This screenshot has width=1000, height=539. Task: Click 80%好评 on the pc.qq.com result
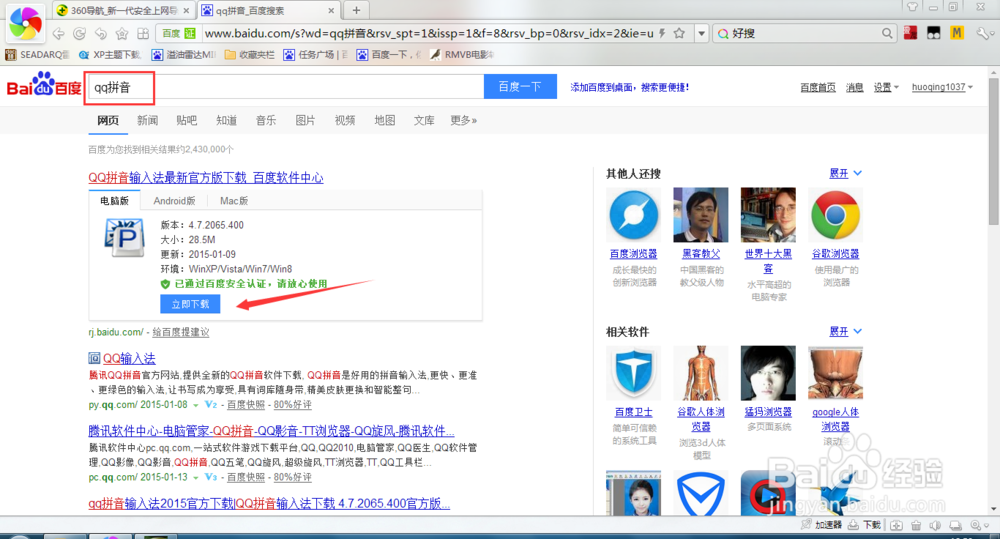click(293, 477)
